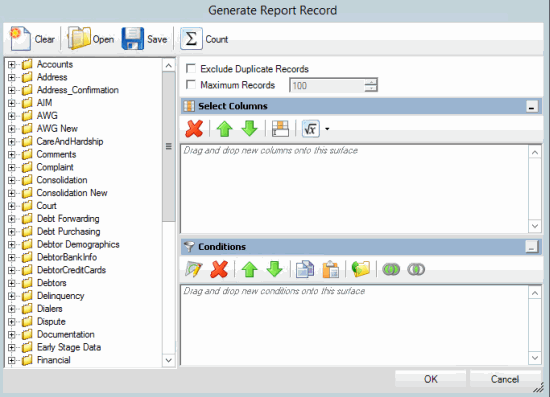Expand the Debtors folder node
This screenshot has width=550, height=397.
pos(12,283)
